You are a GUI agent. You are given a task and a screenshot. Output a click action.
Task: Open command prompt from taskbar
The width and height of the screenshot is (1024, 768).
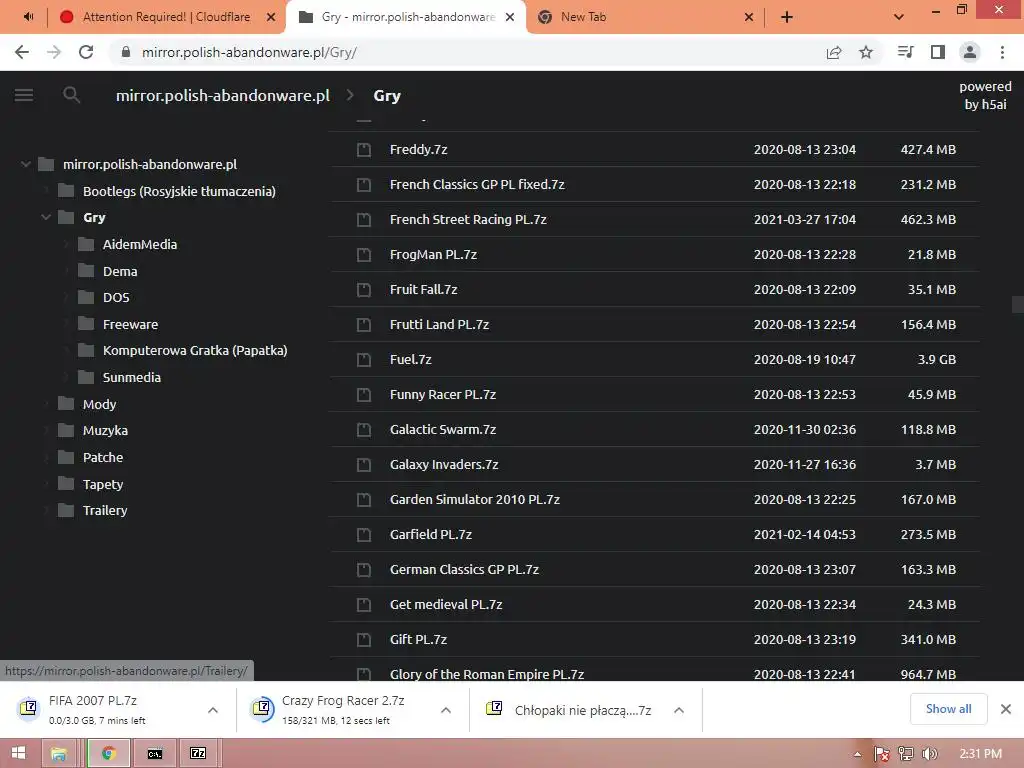(x=154, y=754)
